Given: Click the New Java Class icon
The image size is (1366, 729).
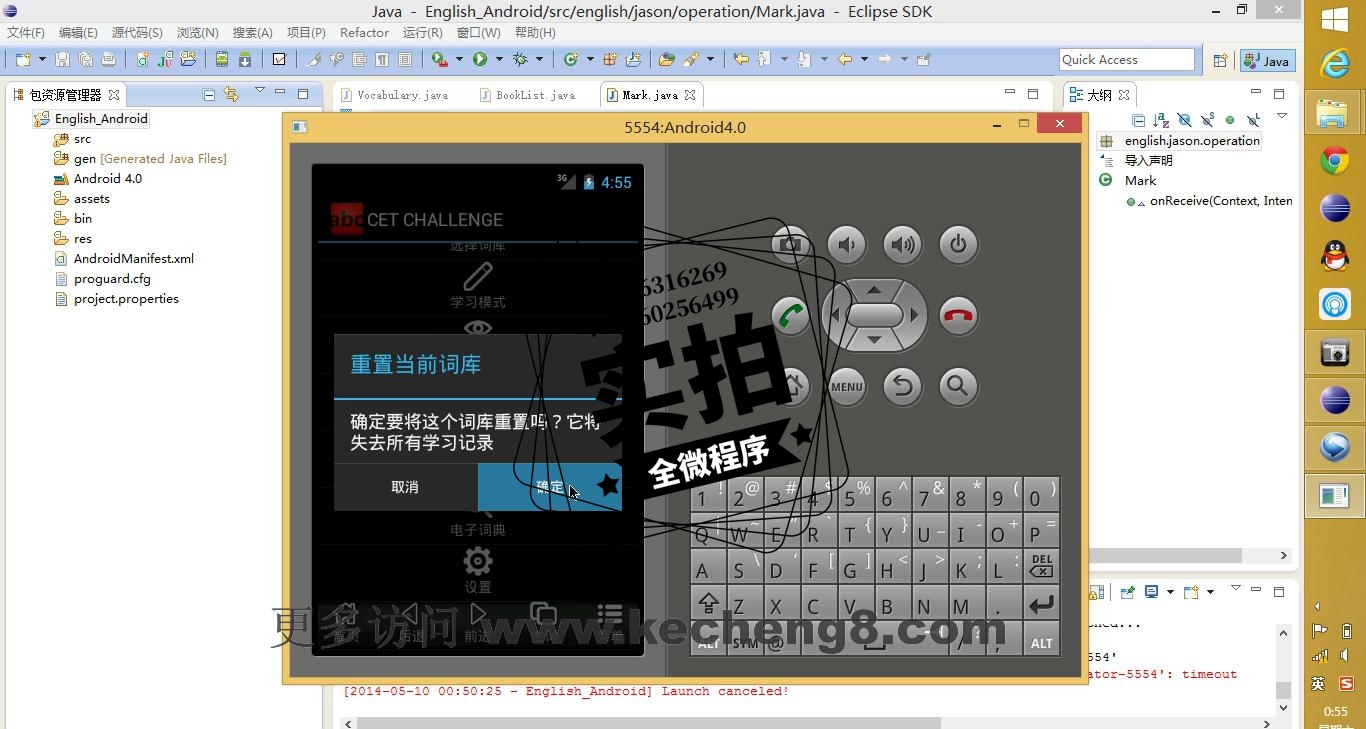Looking at the screenshot, I should [571, 60].
